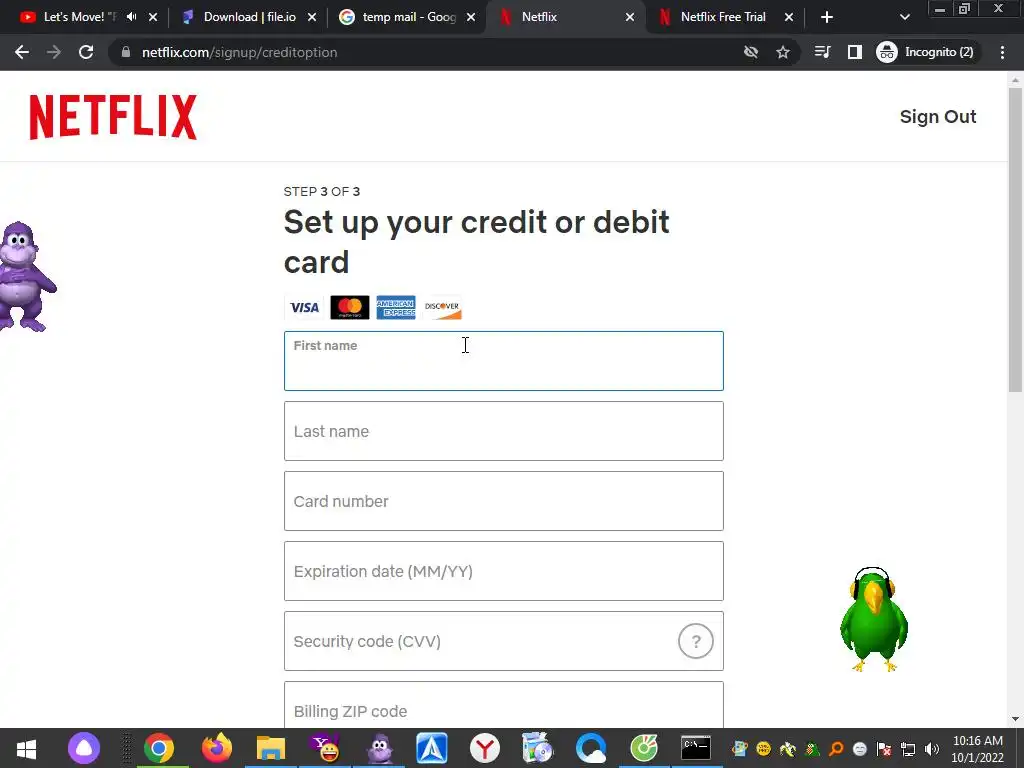Reload the Netflix page
Viewport: 1024px width, 768px height.
click(86, 52)
